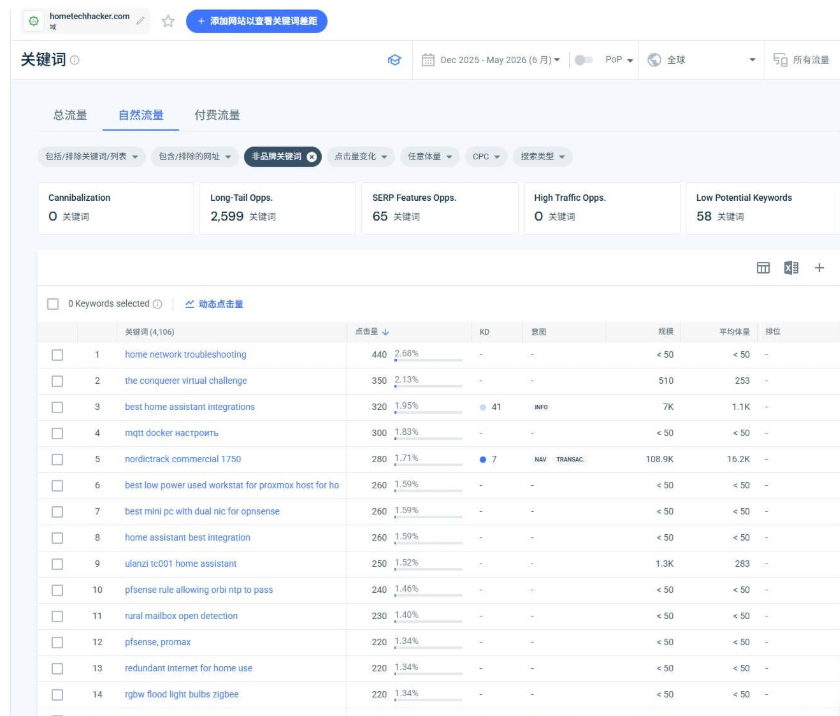Select checkbox for rgbw flood light bulbs zigbee
The width and height of the screenshot is (840, 716).
point(57,695)
